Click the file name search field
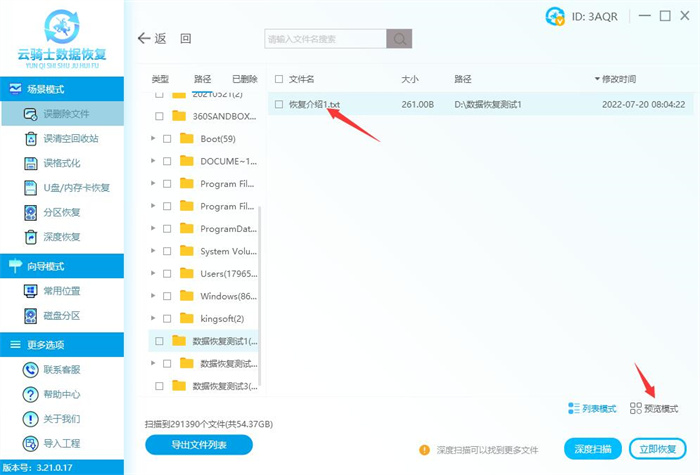This screenshot has width=700, height=475. [x=324, y=39]
